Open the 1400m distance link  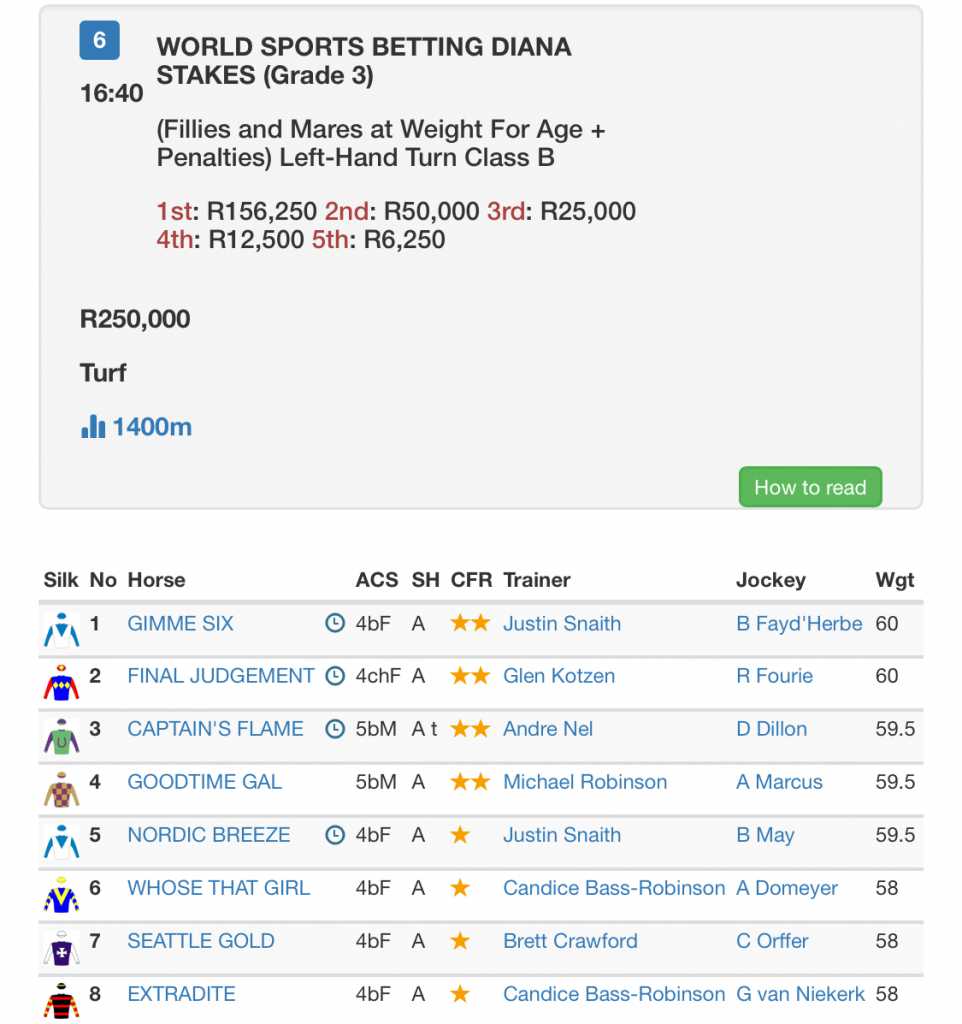[x=152, y=426]
